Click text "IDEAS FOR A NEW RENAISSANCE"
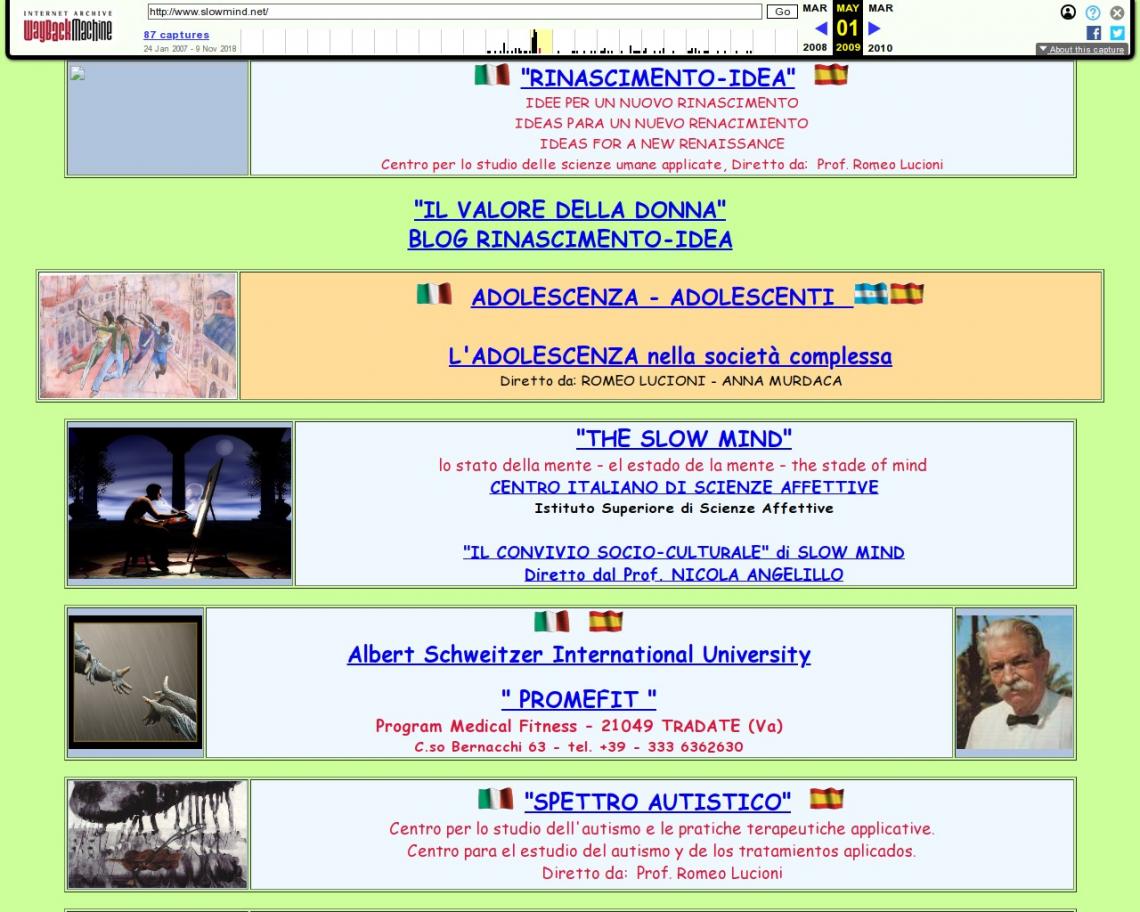The width and height of the screenshot is (1140, 912). point(662,143)
